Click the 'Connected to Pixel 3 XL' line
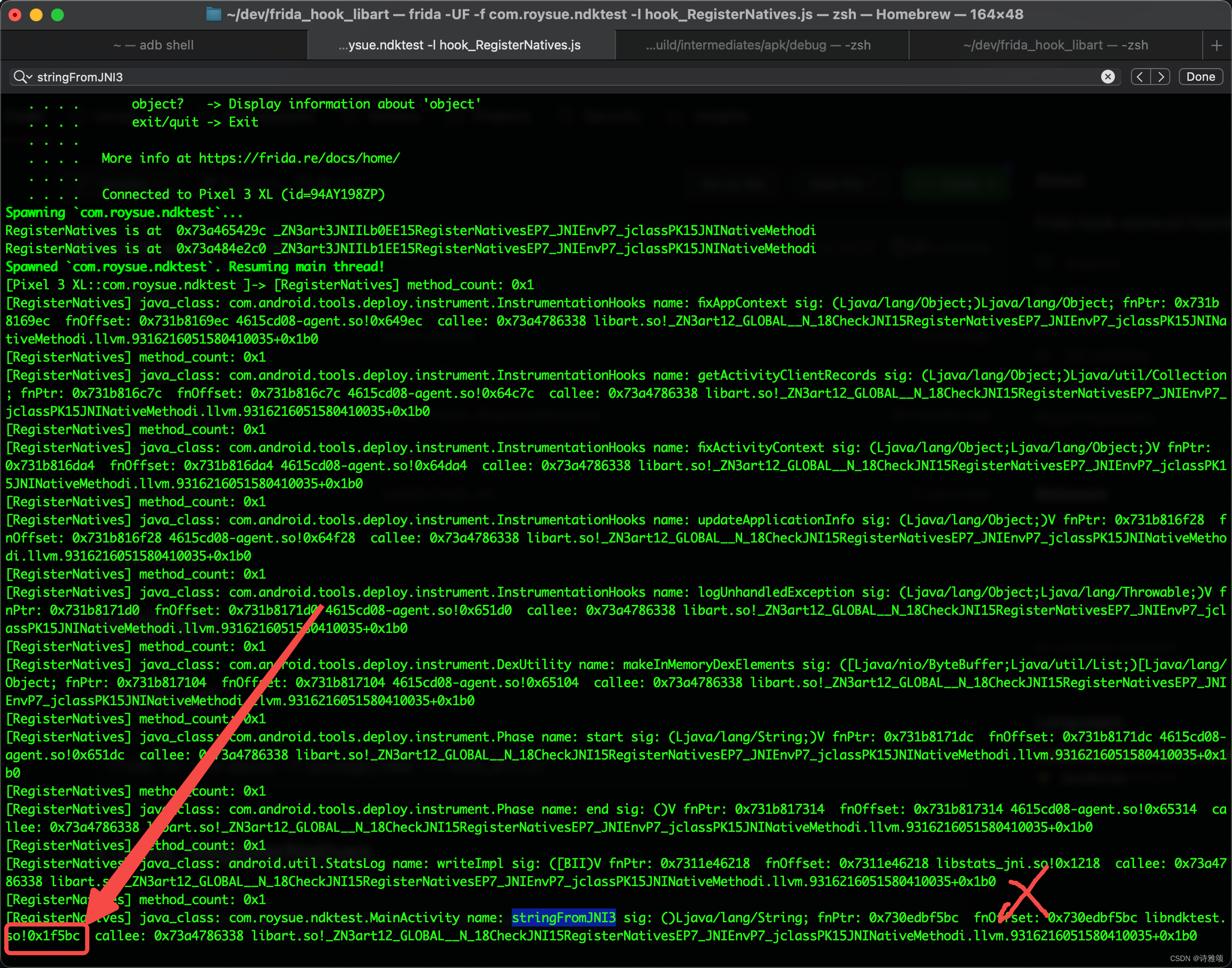This screenshot has height=968, width=1232. pos(243,194)
